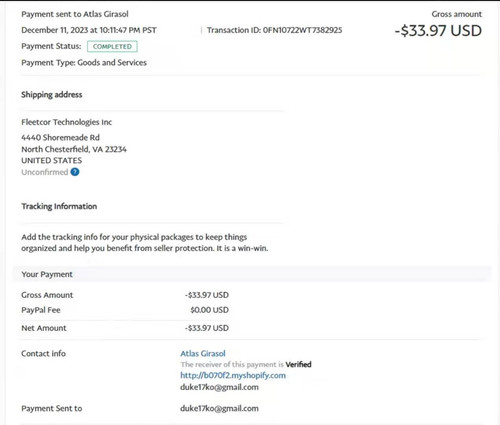Click the large -$33.97 USD header amount

(x=438, y=31)
